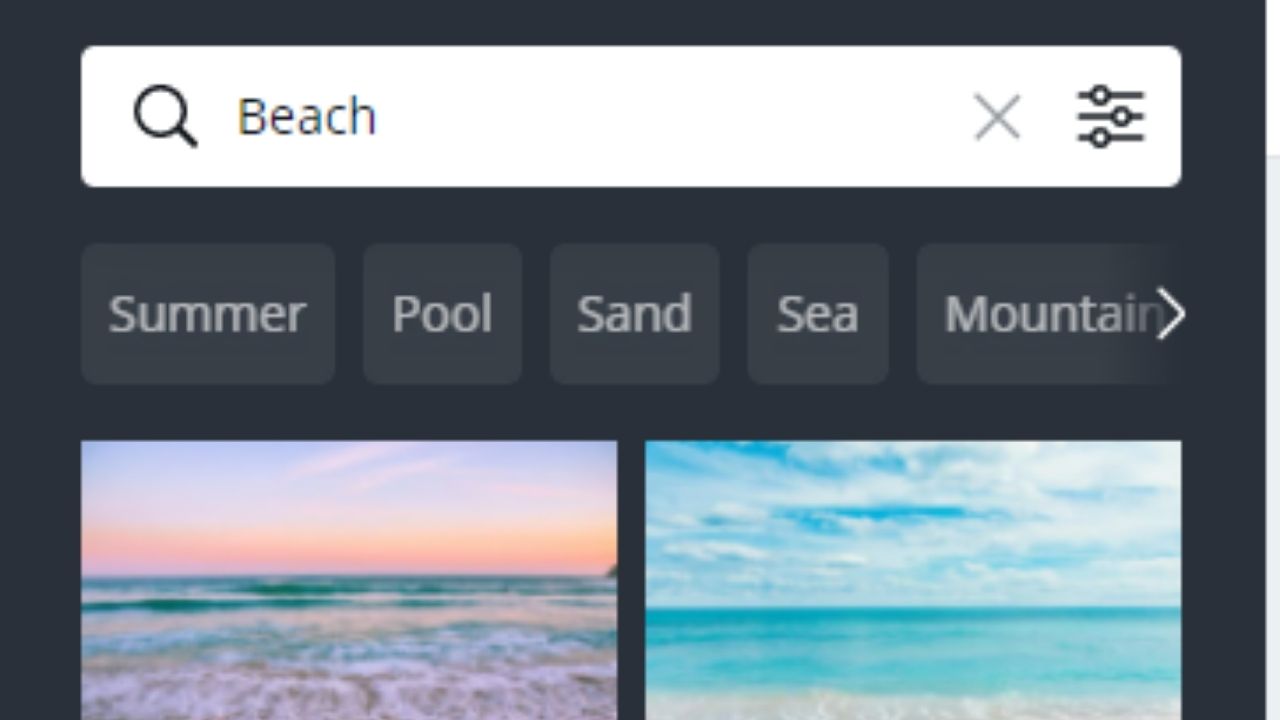The height and width of the screenshot is (720, 1280).
Task: Click the sandy shoreline in turquoise photo
Action: pos(913,704)
